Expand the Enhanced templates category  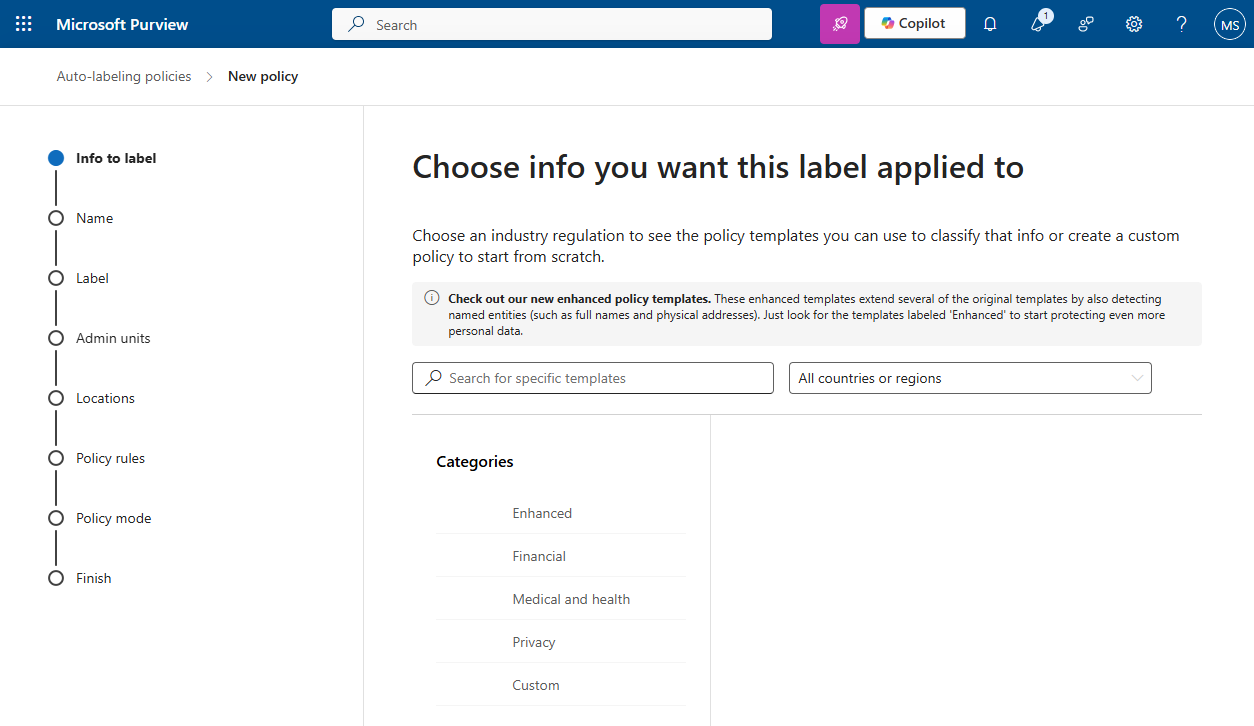542,512
